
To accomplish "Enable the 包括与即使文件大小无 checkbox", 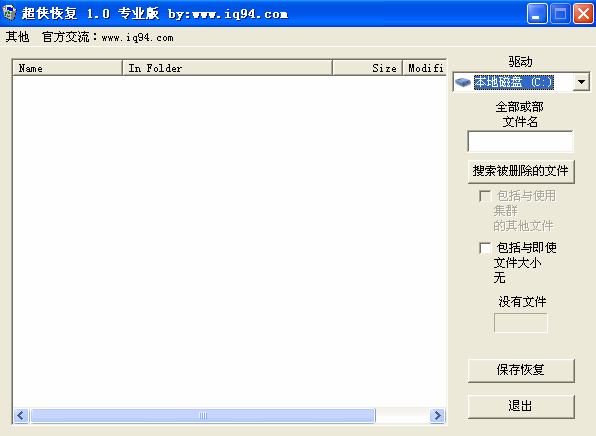I will click(x=485, y=248).
